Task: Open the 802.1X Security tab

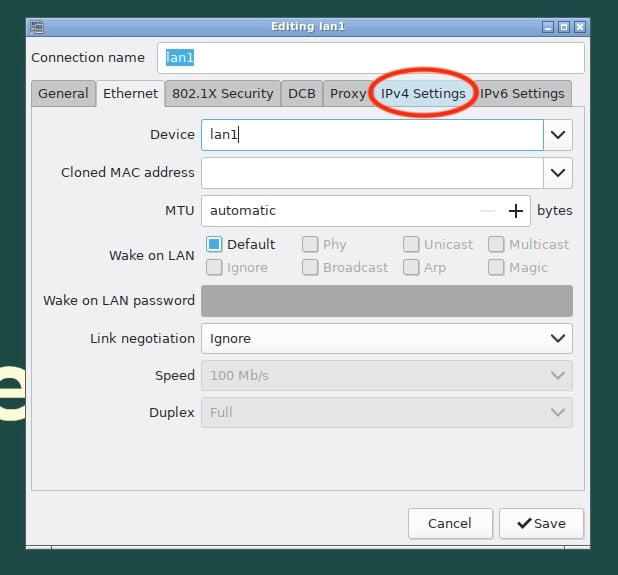Action: tap(222, 93)
